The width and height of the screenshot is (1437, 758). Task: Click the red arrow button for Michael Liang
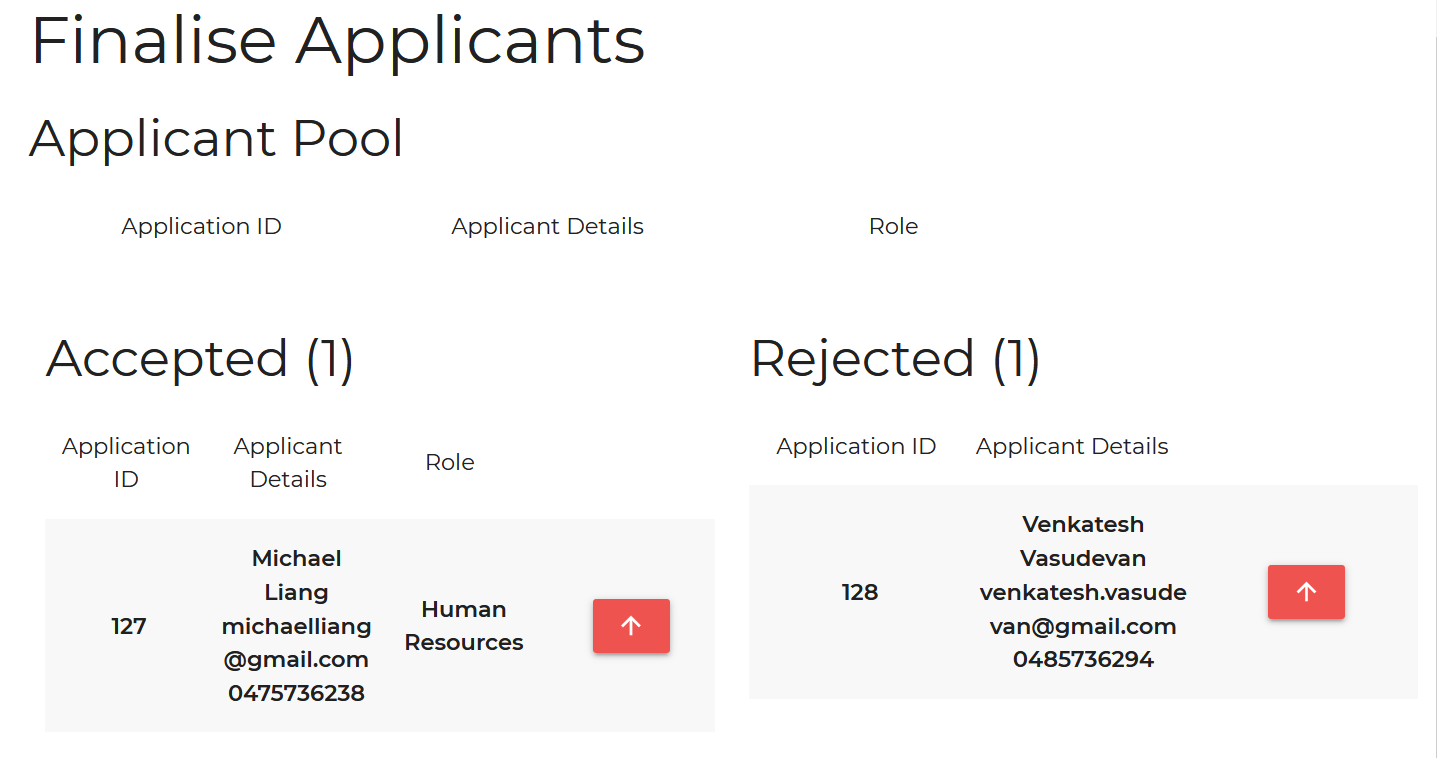tap(631, 626)
